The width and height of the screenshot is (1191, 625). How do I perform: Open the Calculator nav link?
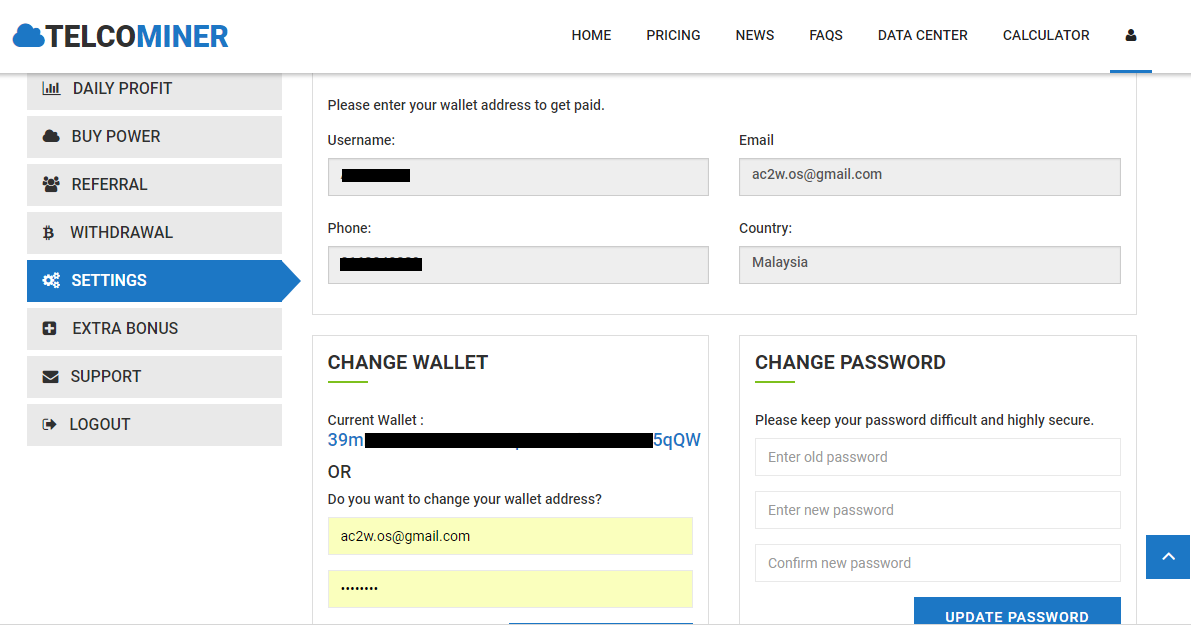[x=1046, y=35]
